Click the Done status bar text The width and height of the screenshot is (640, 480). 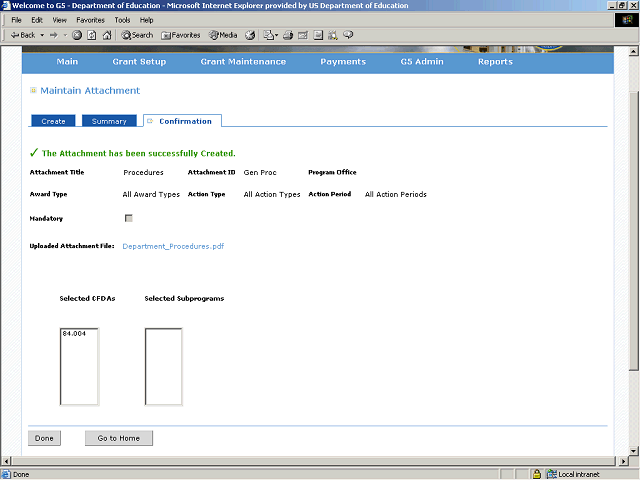[21, 474]
